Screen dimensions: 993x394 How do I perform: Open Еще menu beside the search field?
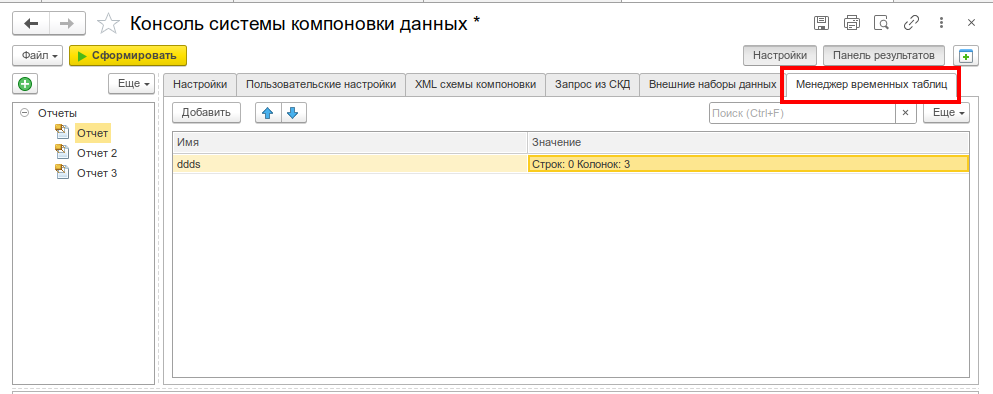946,113
